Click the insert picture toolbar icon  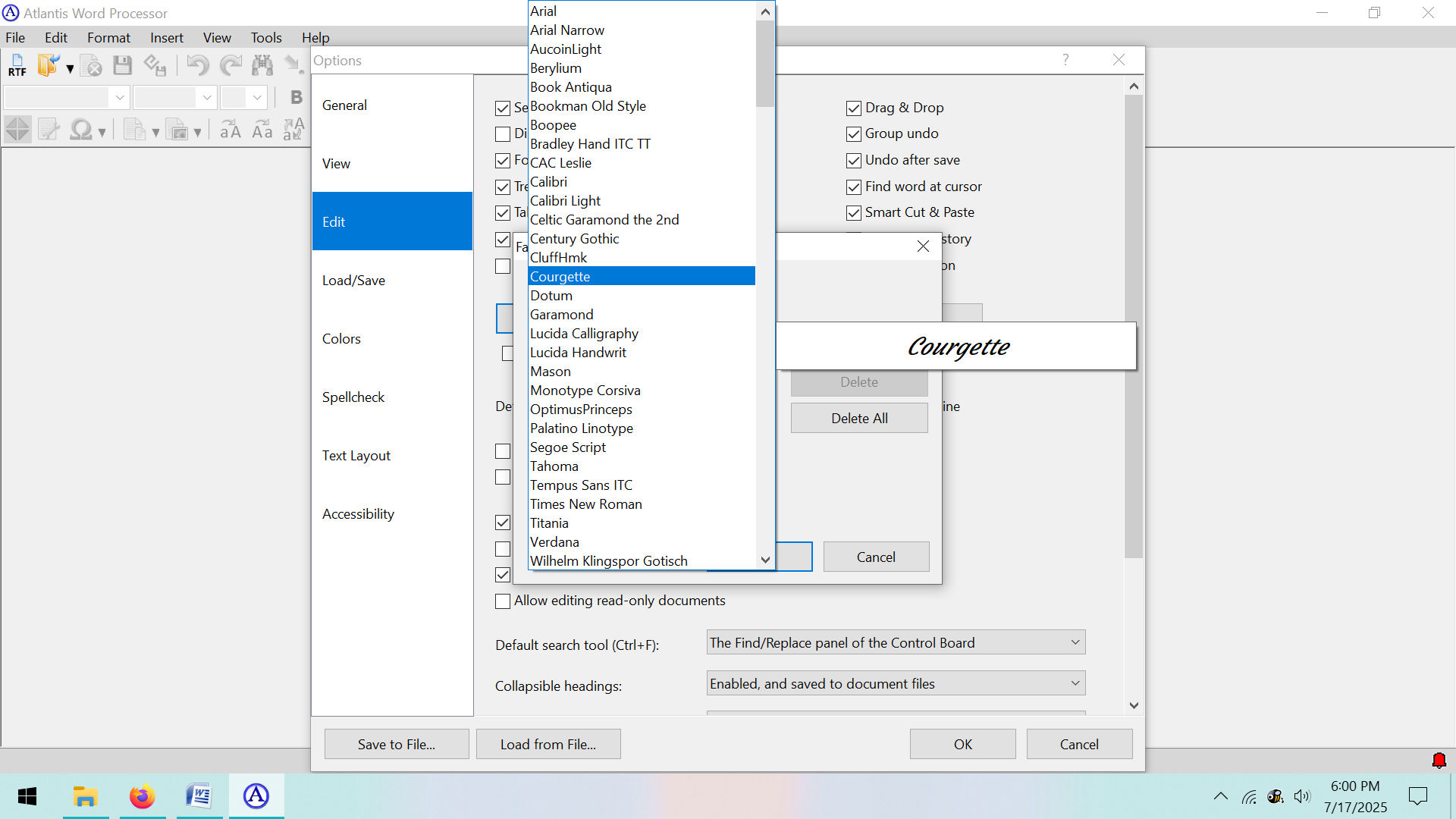pyautogui.click(x=177, y=130)
